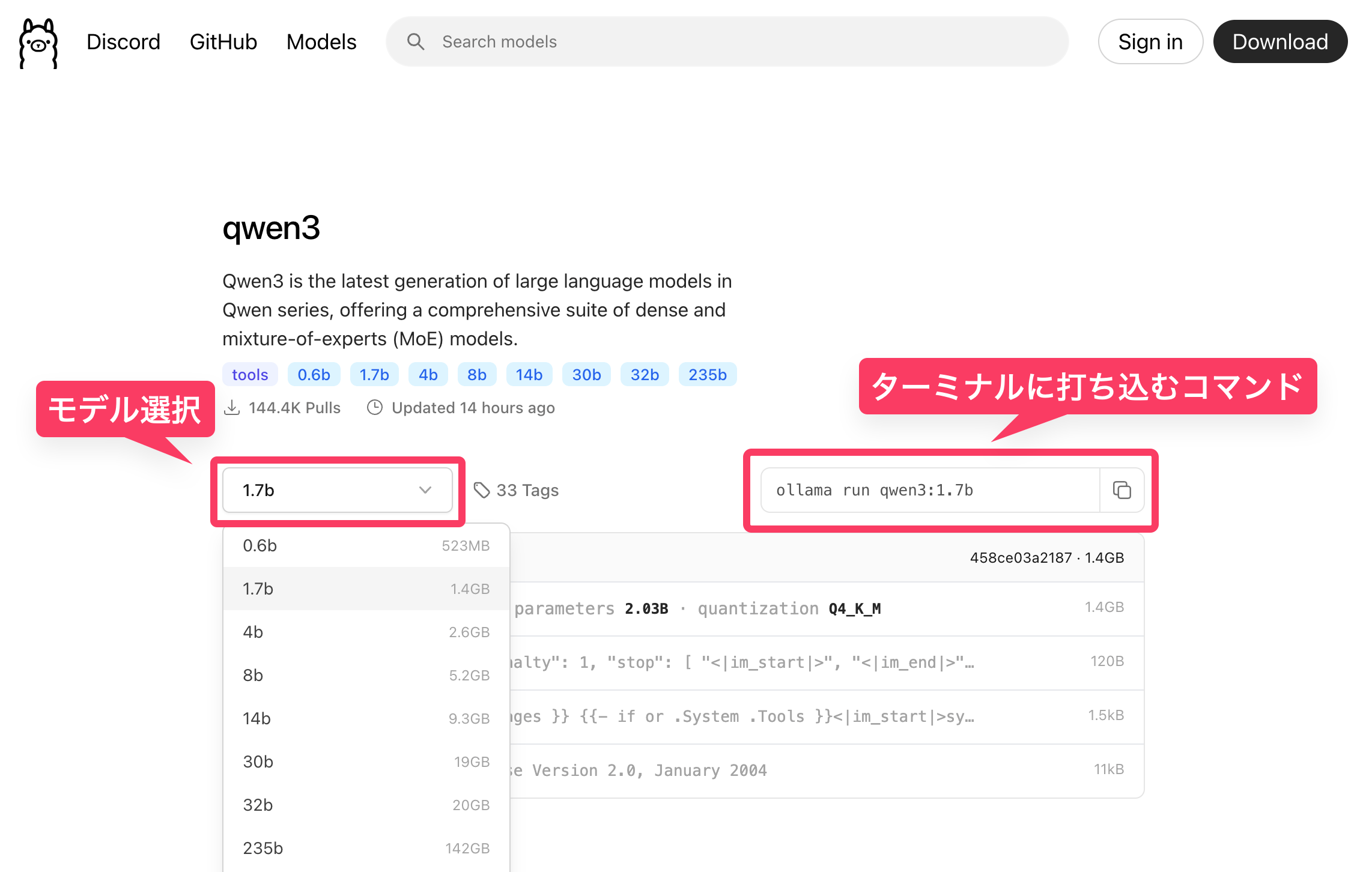The image size is (1372, 872).
Task: Click the search magnifier icon
Action: (416, 41)
